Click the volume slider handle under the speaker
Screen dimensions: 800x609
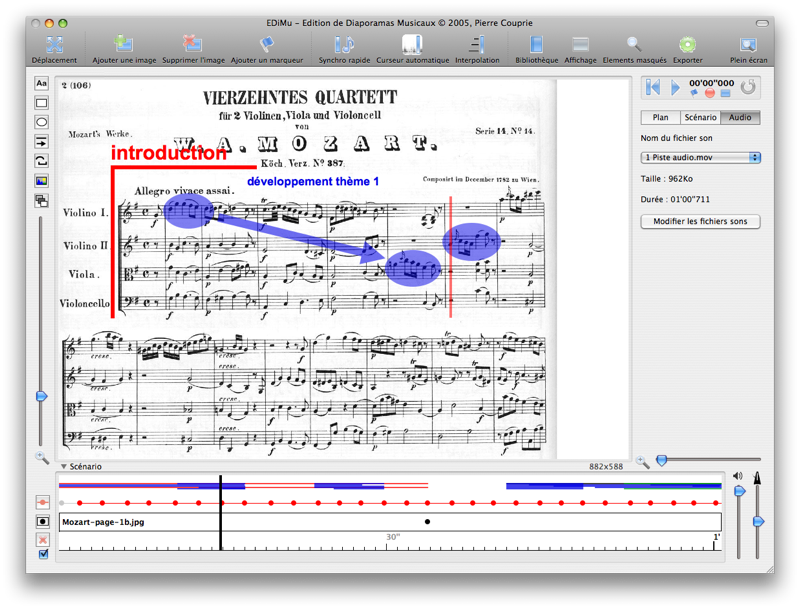(x=739, y=491)
